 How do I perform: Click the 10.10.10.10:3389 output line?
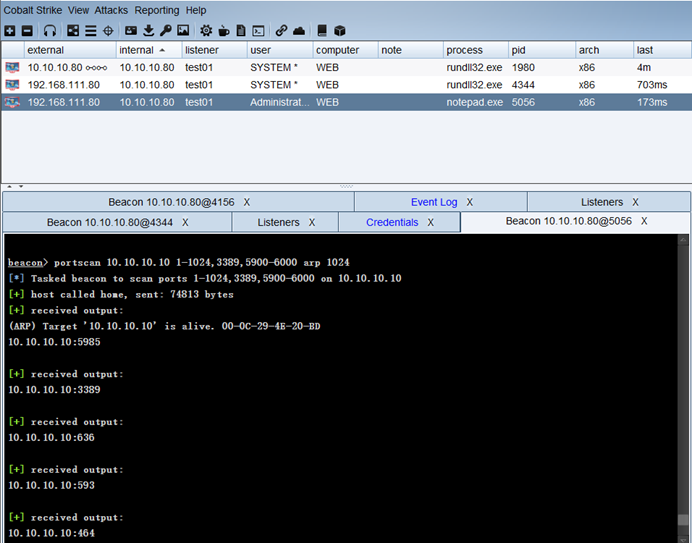tap(54, 390)
